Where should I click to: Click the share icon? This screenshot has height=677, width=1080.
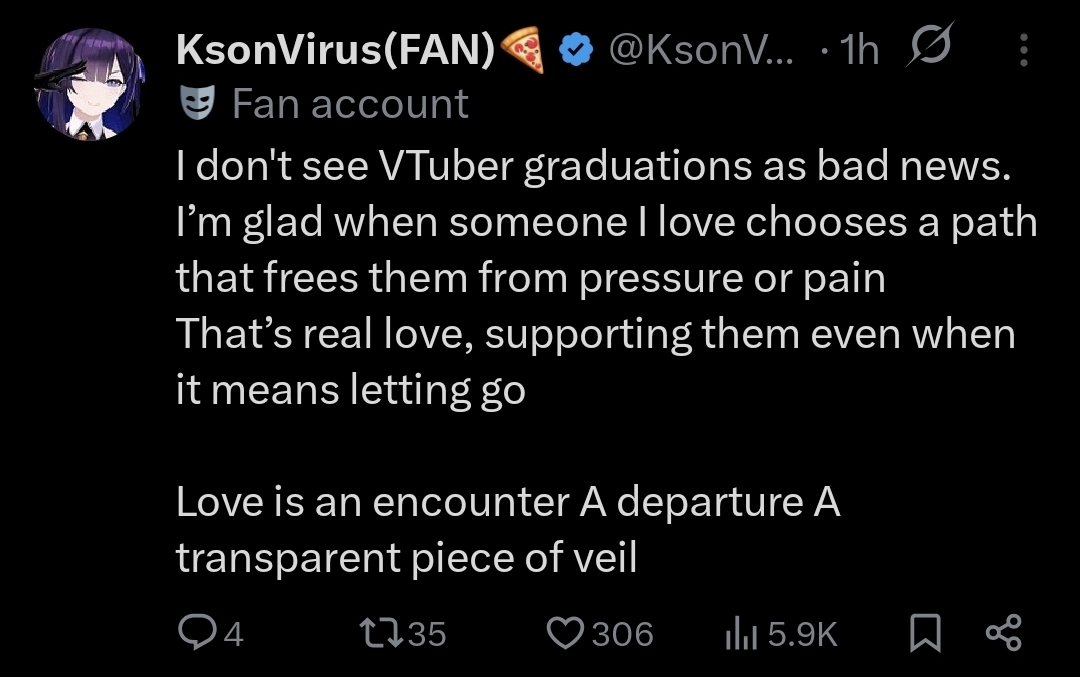[1004, 633]
